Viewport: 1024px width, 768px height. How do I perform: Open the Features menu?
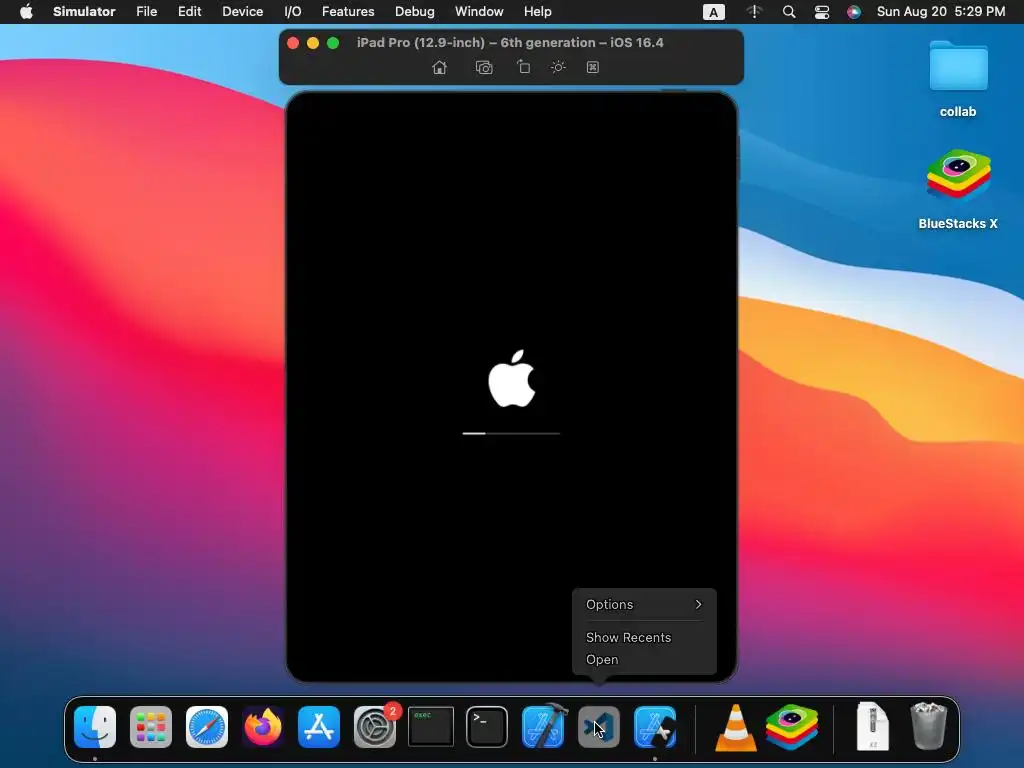[x=348, y=12]
